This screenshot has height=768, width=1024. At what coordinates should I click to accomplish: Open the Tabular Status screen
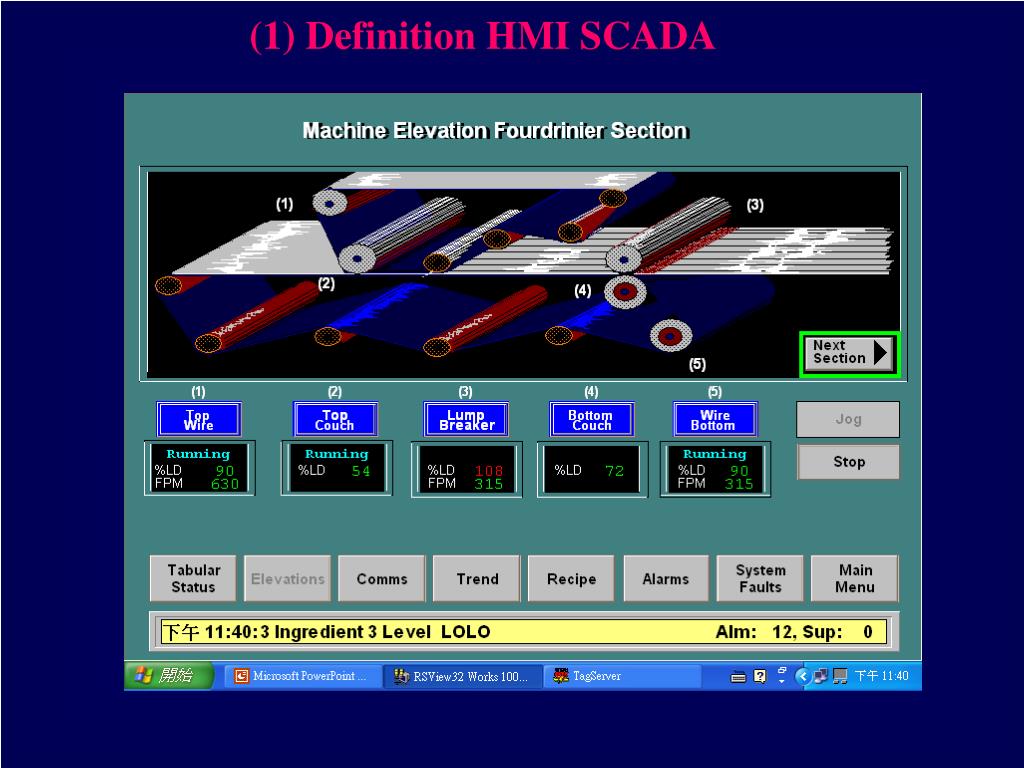[x=193, y=579]
